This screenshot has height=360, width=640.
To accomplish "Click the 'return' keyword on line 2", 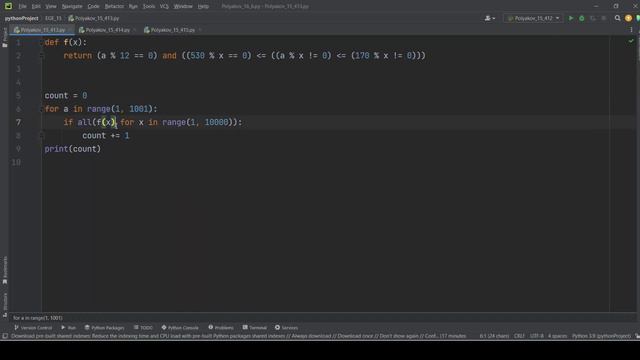I will [x=78, y=56].
